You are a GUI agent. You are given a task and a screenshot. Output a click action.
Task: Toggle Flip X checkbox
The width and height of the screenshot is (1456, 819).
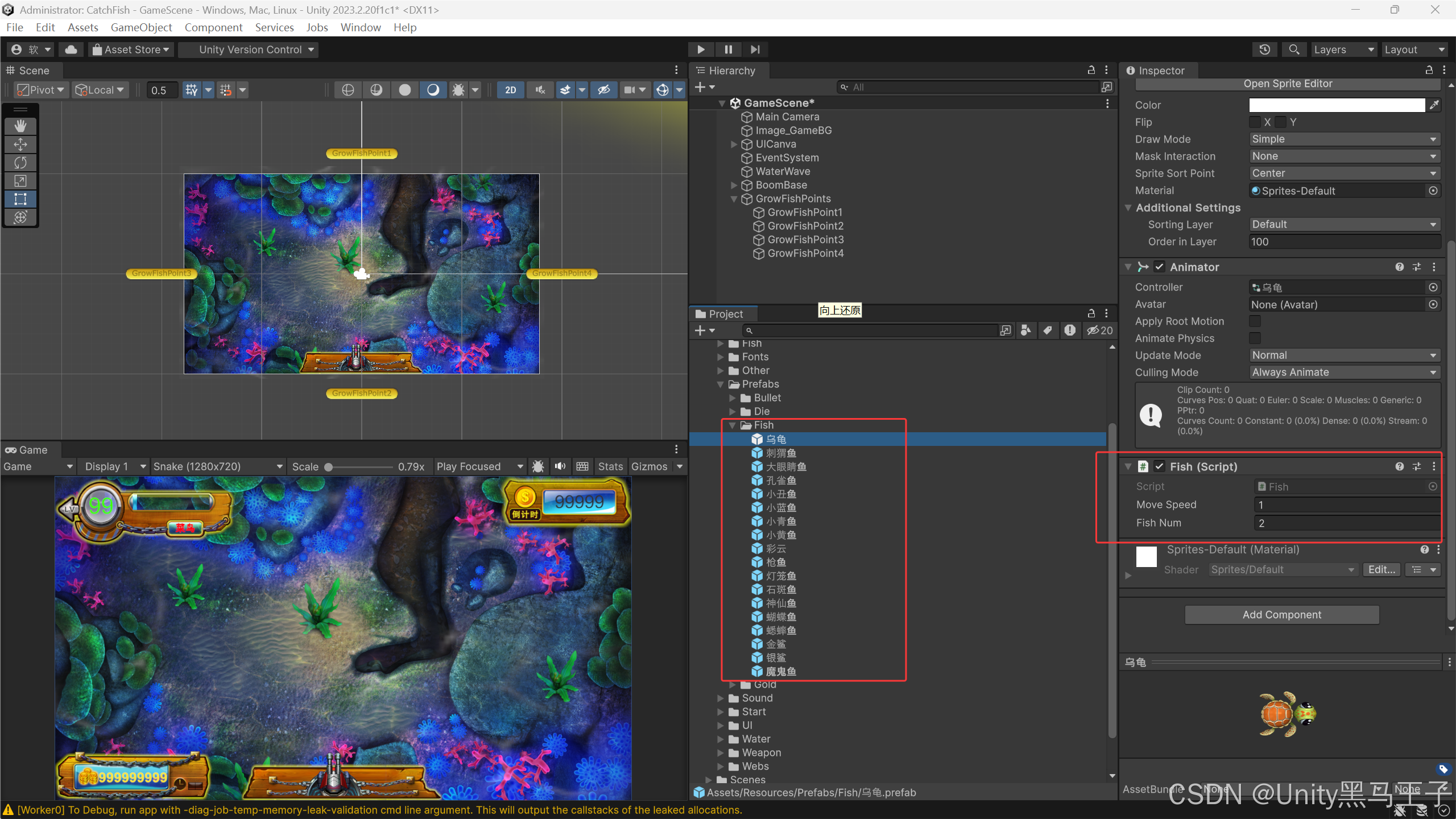[x=1255, y=122]
